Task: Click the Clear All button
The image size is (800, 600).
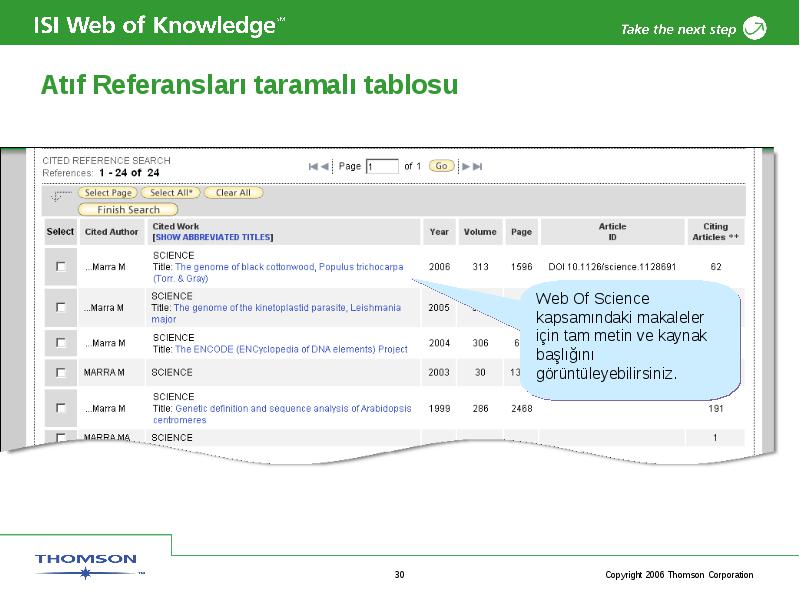Action: [233, 193]
